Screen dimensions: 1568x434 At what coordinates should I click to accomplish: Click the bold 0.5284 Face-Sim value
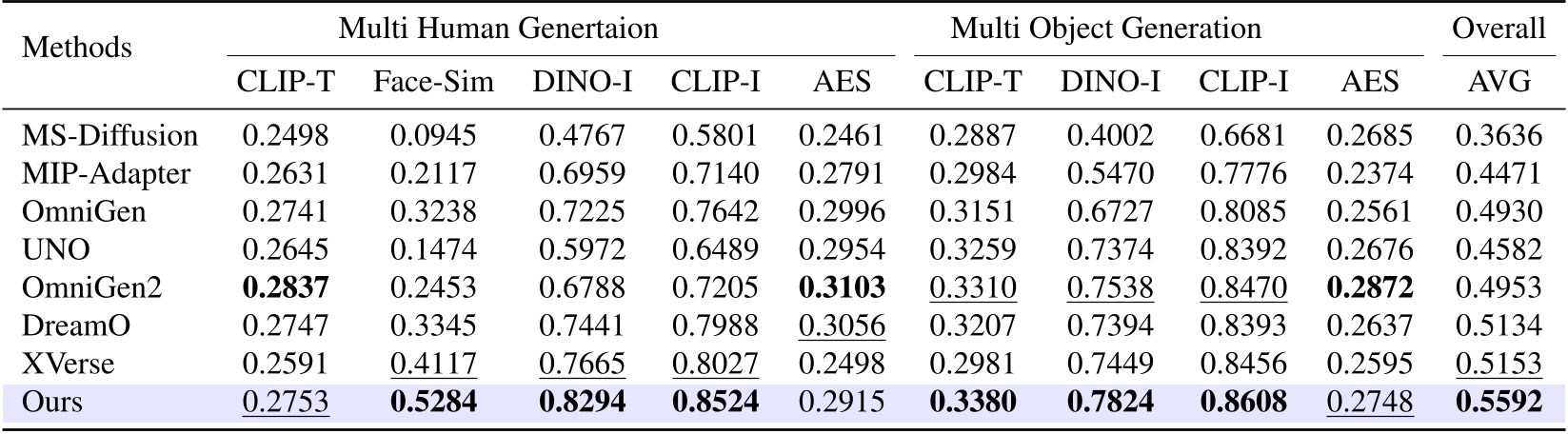click(433, 402)
